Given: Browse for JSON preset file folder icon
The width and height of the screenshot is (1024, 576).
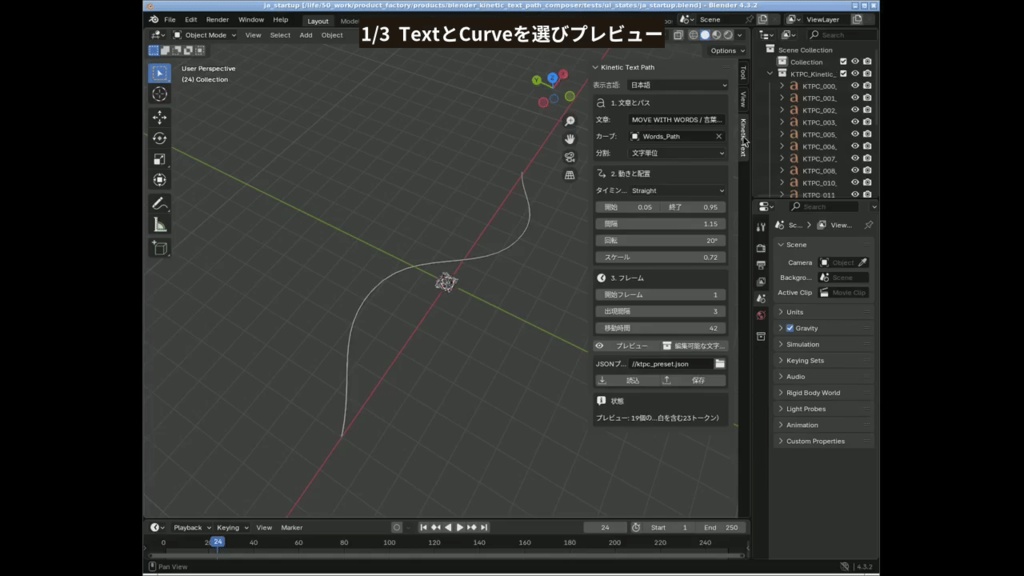Looking at the screenshot, I should coord(720,364).
